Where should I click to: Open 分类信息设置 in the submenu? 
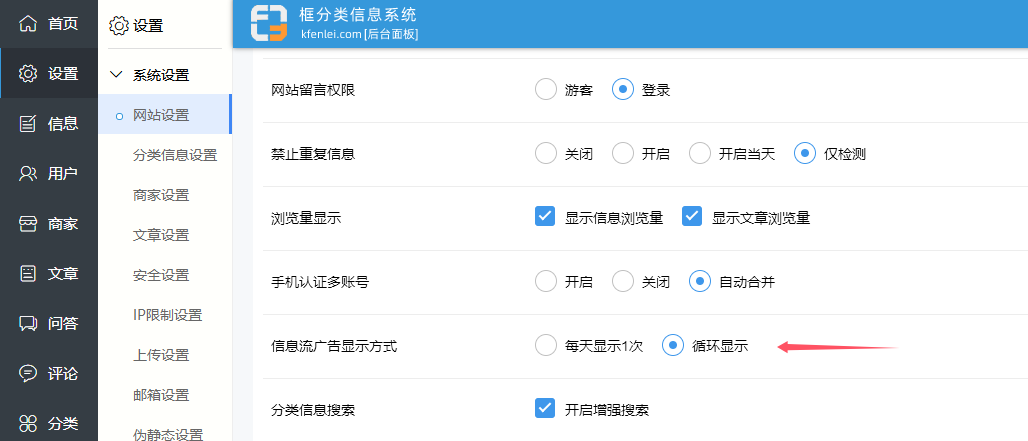click(x=175, y=155)
